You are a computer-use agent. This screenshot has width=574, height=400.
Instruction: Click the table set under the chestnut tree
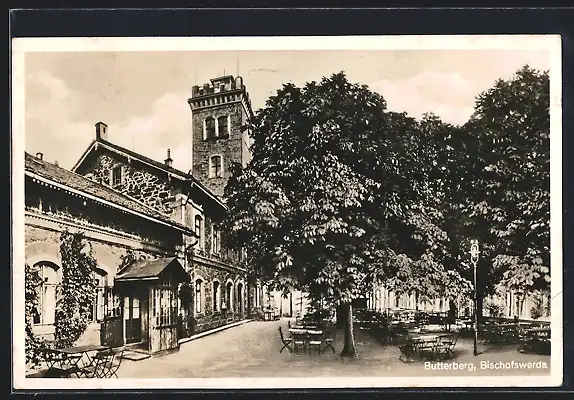click(x=307, y=340)
